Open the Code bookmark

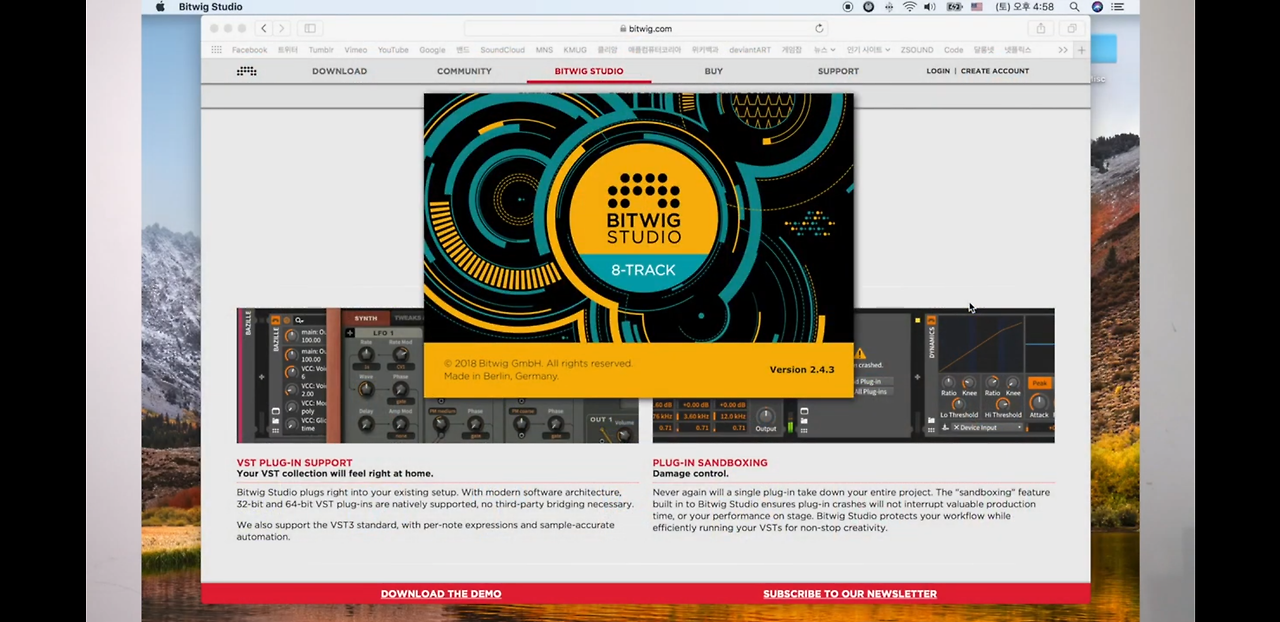(x=953, y=50)
